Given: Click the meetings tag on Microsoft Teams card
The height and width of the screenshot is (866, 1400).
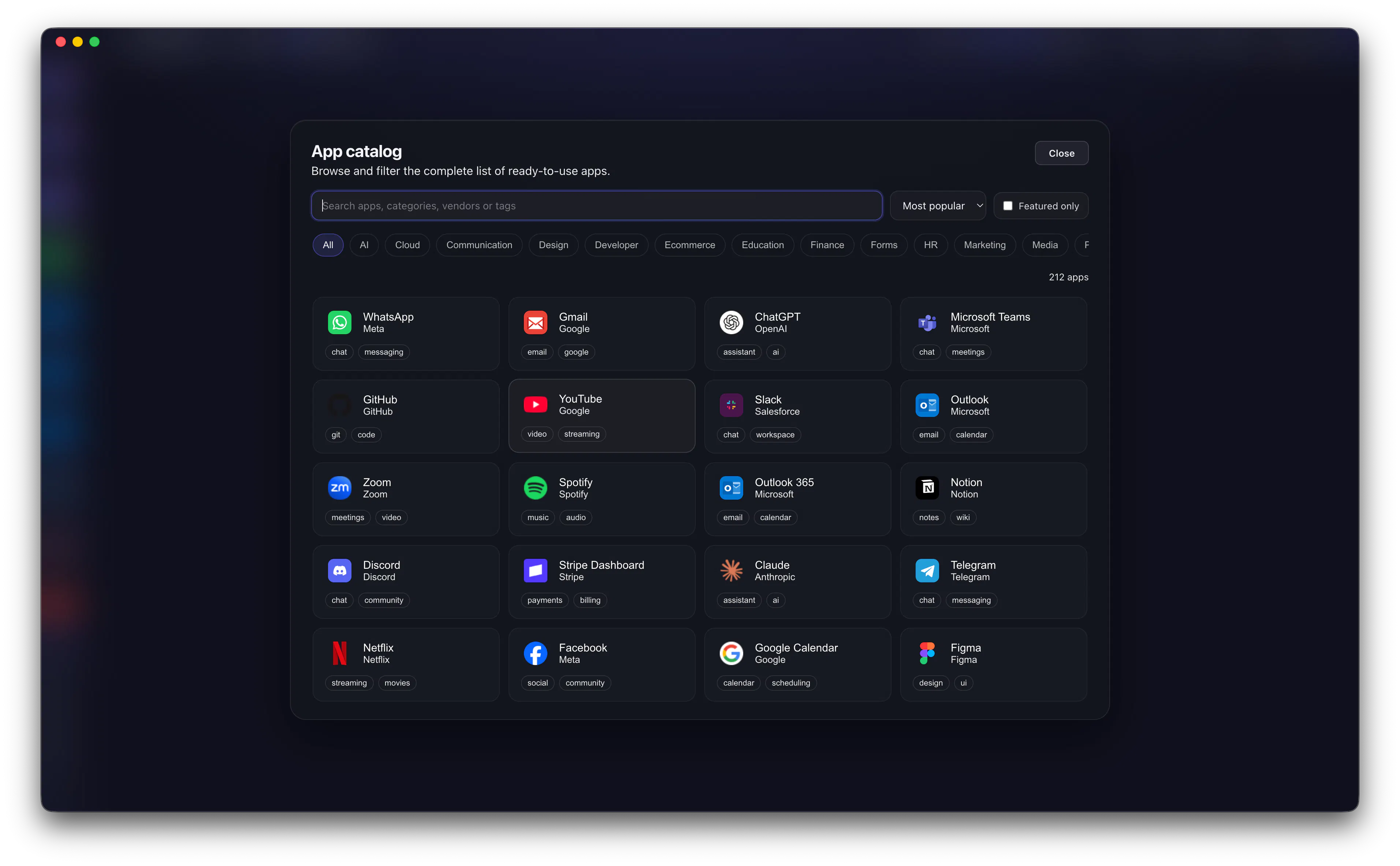Looking at the screenshot, I should click(968, 352).
